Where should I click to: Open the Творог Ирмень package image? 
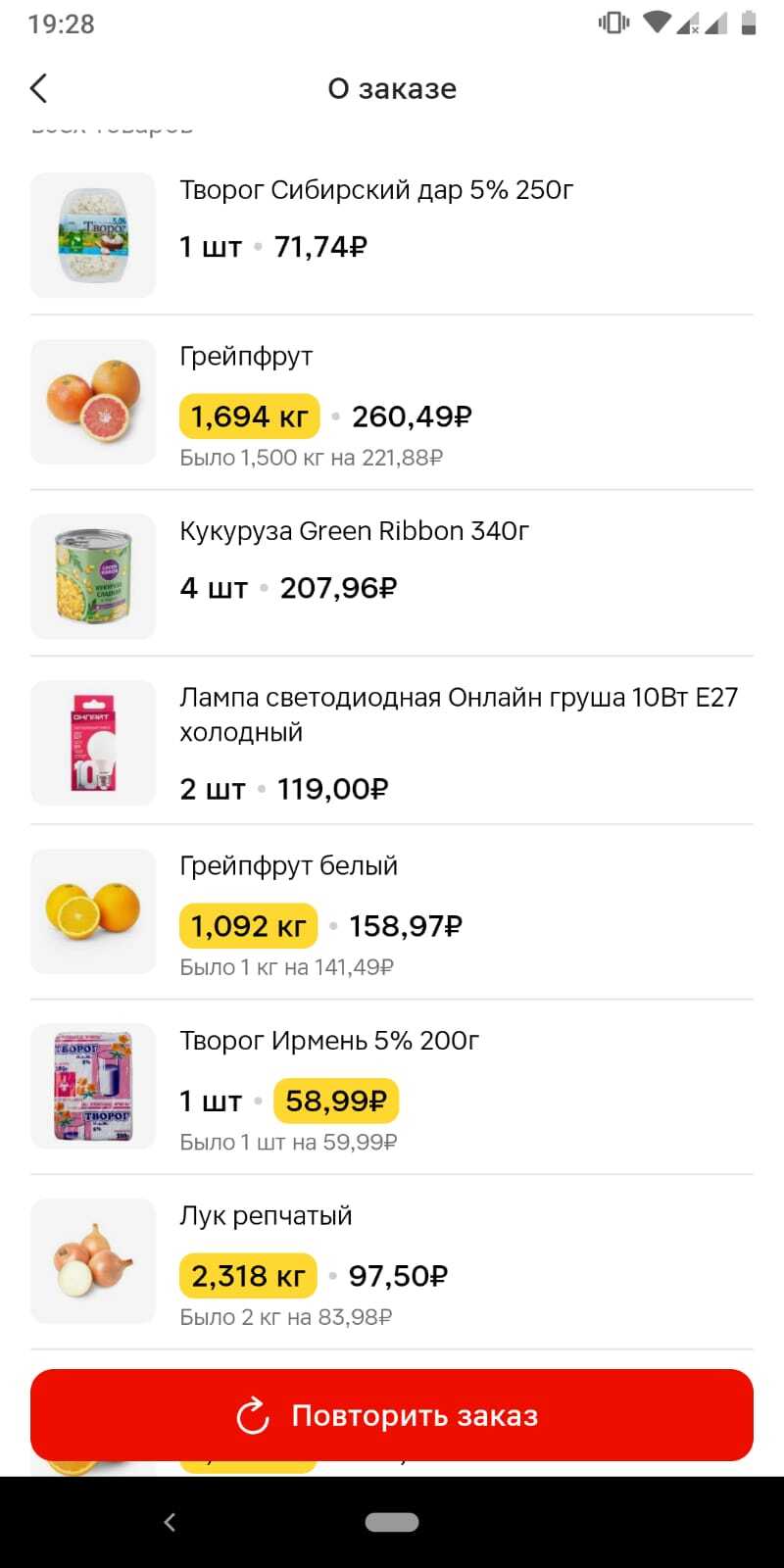click(x=93, y=1086)
